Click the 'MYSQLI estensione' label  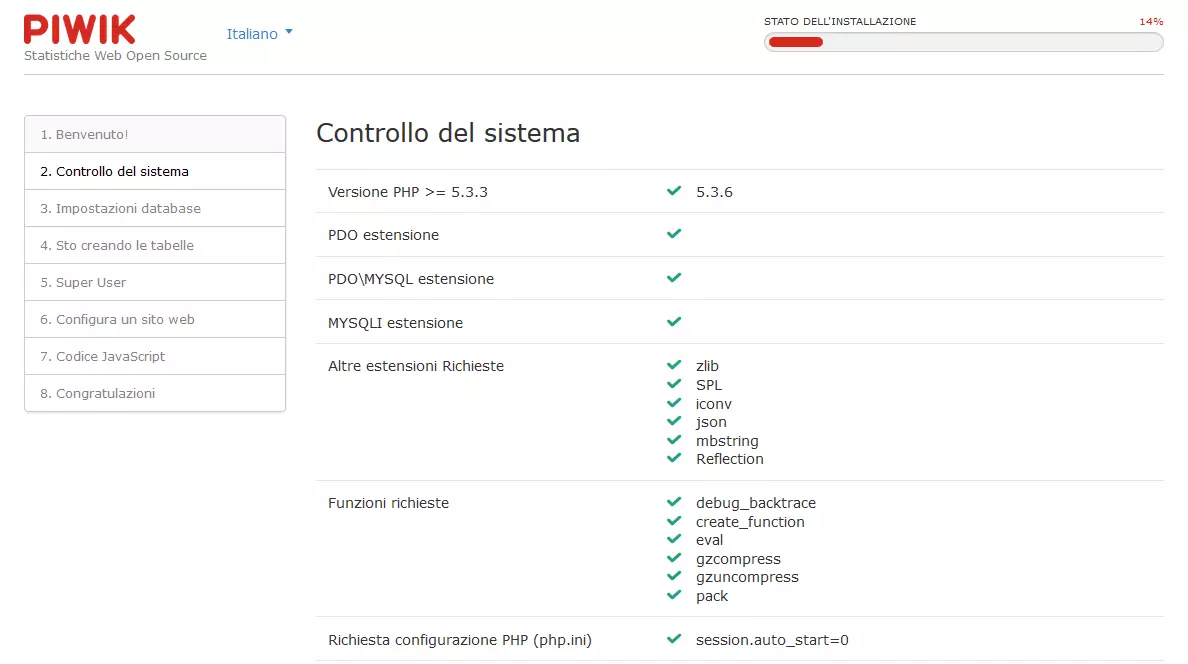point(395,323)
